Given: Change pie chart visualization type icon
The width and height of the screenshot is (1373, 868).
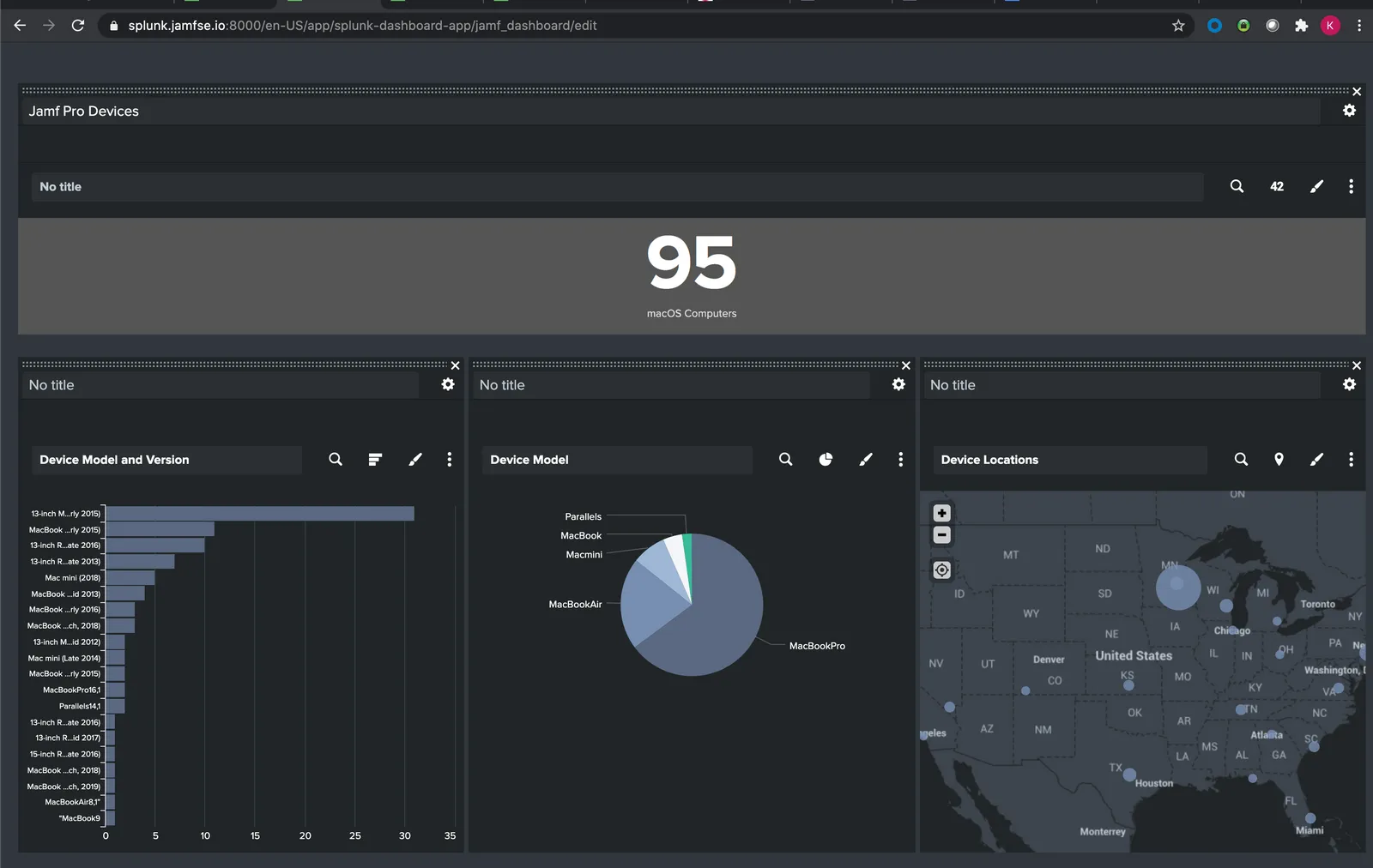Looking at the screenshot, I should 826,460.
